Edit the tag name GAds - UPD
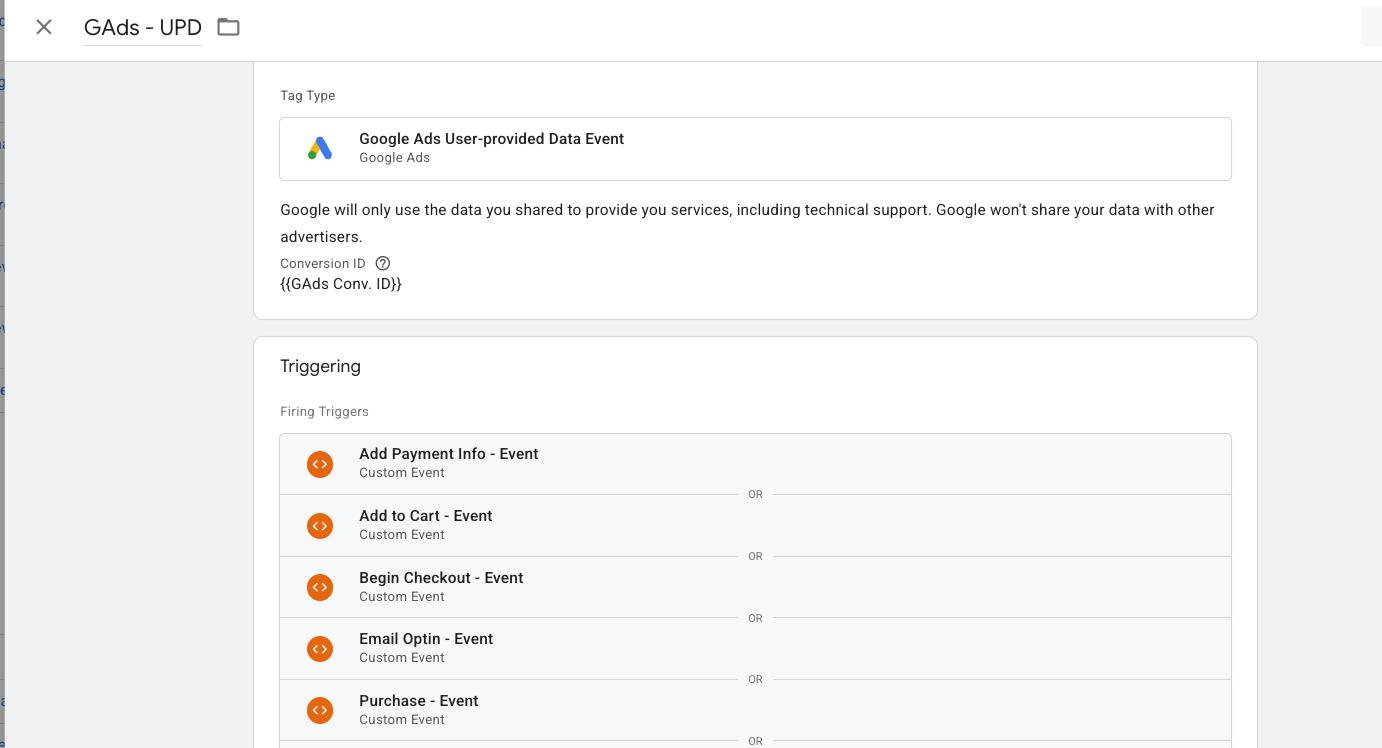 coord(142,27)
